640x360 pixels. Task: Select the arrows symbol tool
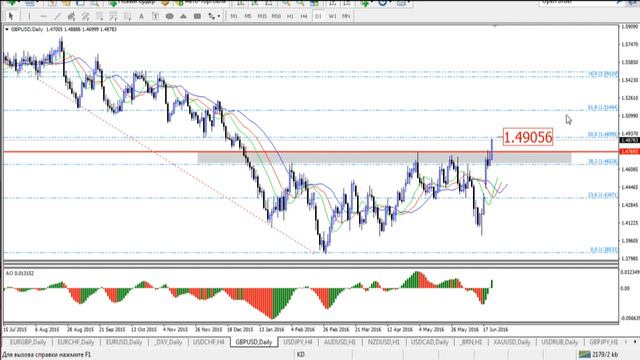point(211,16)
